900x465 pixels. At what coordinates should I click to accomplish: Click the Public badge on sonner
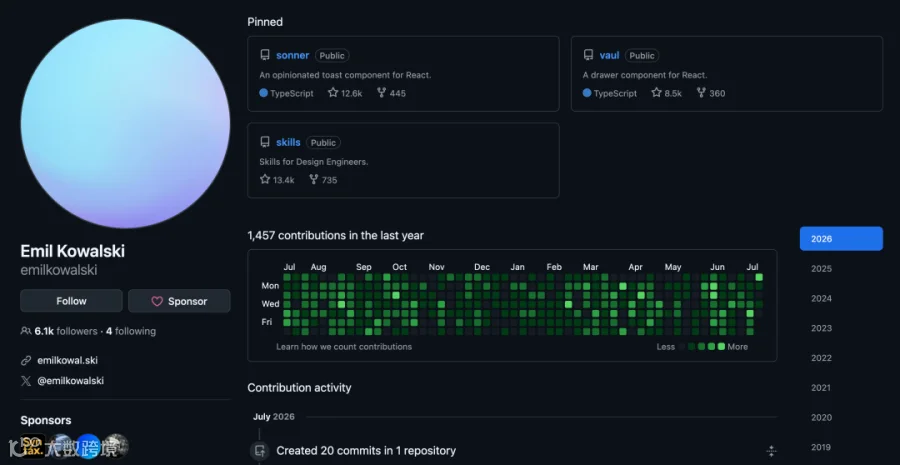(x=332, y=56)
